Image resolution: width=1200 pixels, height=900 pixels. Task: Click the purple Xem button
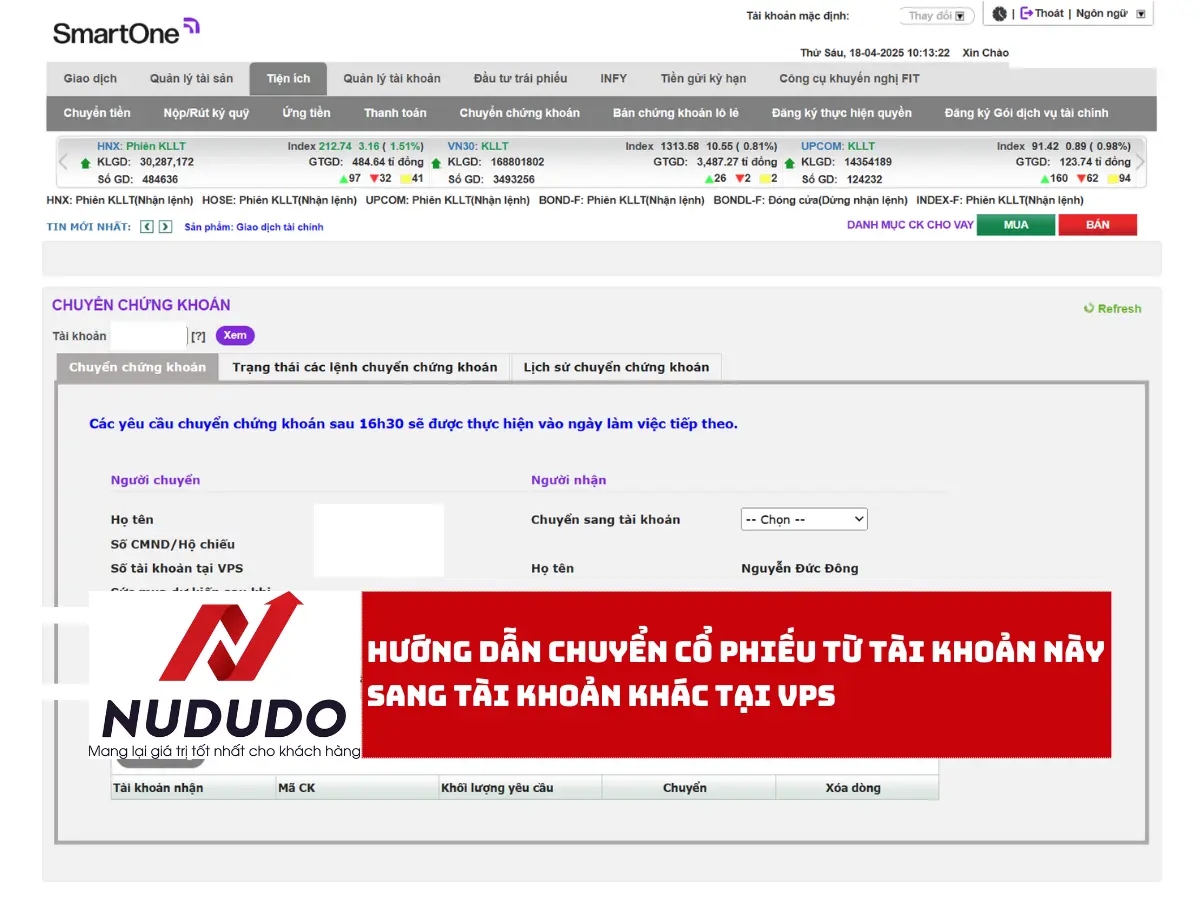pyautogui.click(x=235, y=336)
